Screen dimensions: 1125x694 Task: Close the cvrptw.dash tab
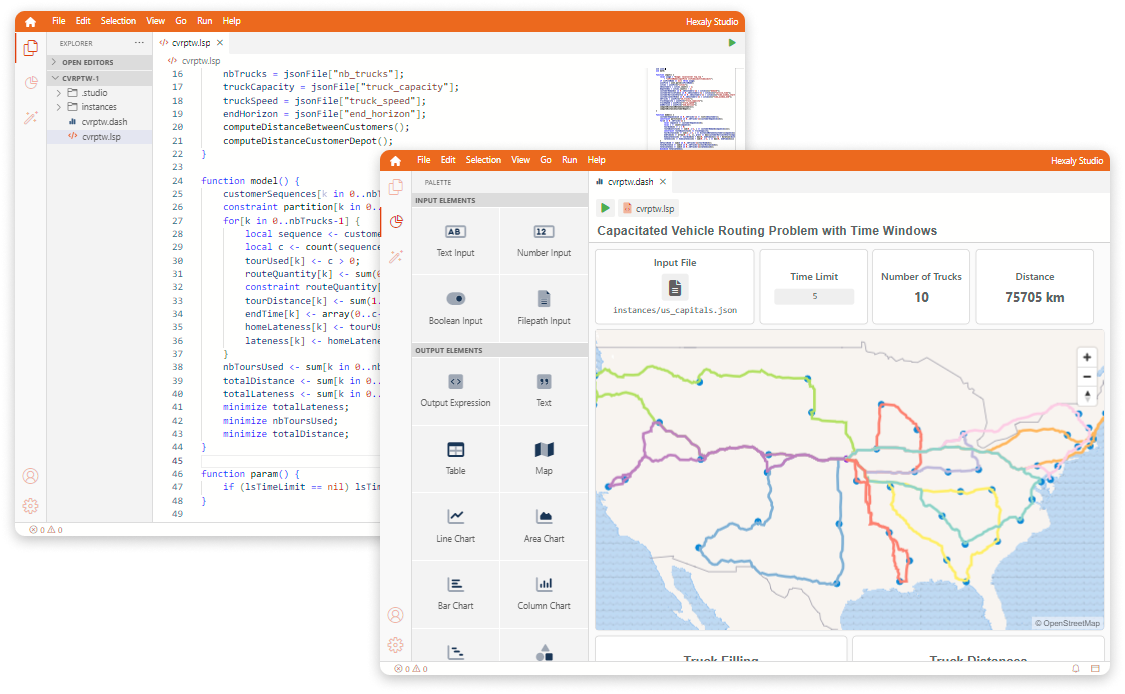[x=663, y=182]
